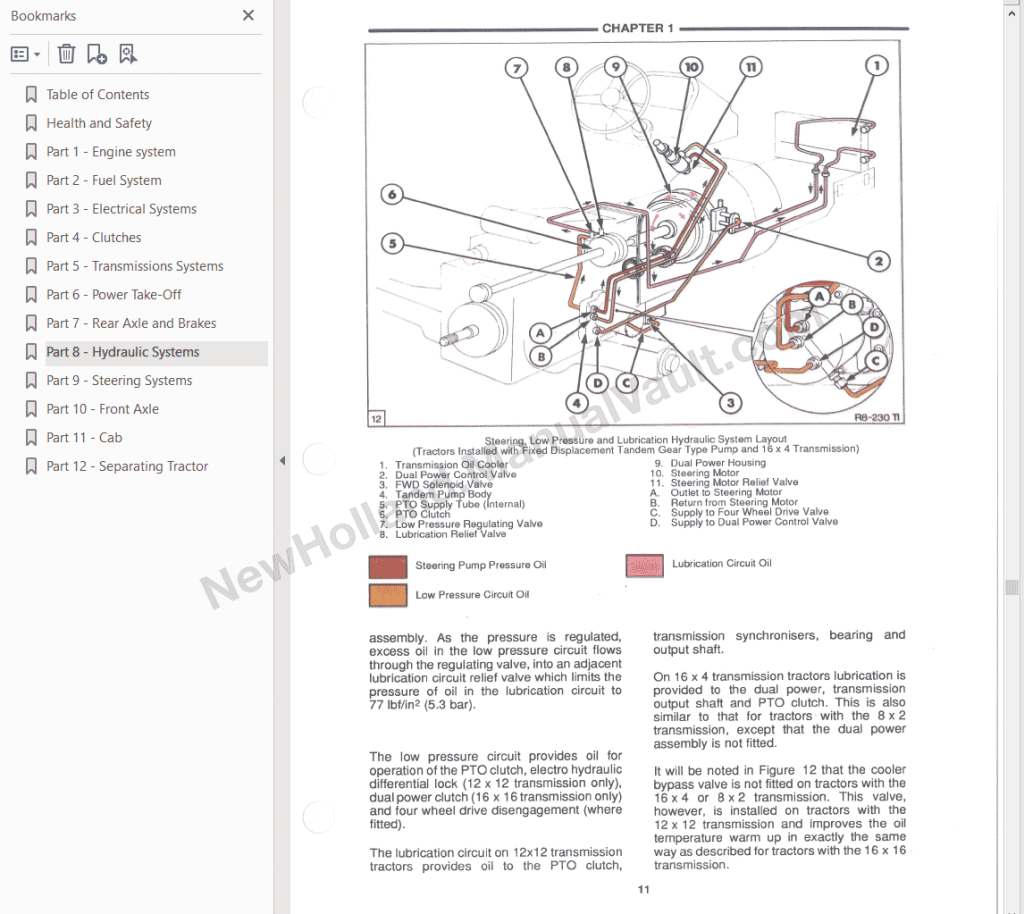The height and width of the screenshot is (914, 1024).
Task: Click the highlighted Part 8 - Hydraulic Systems
Action: click(x=123, y=352)
